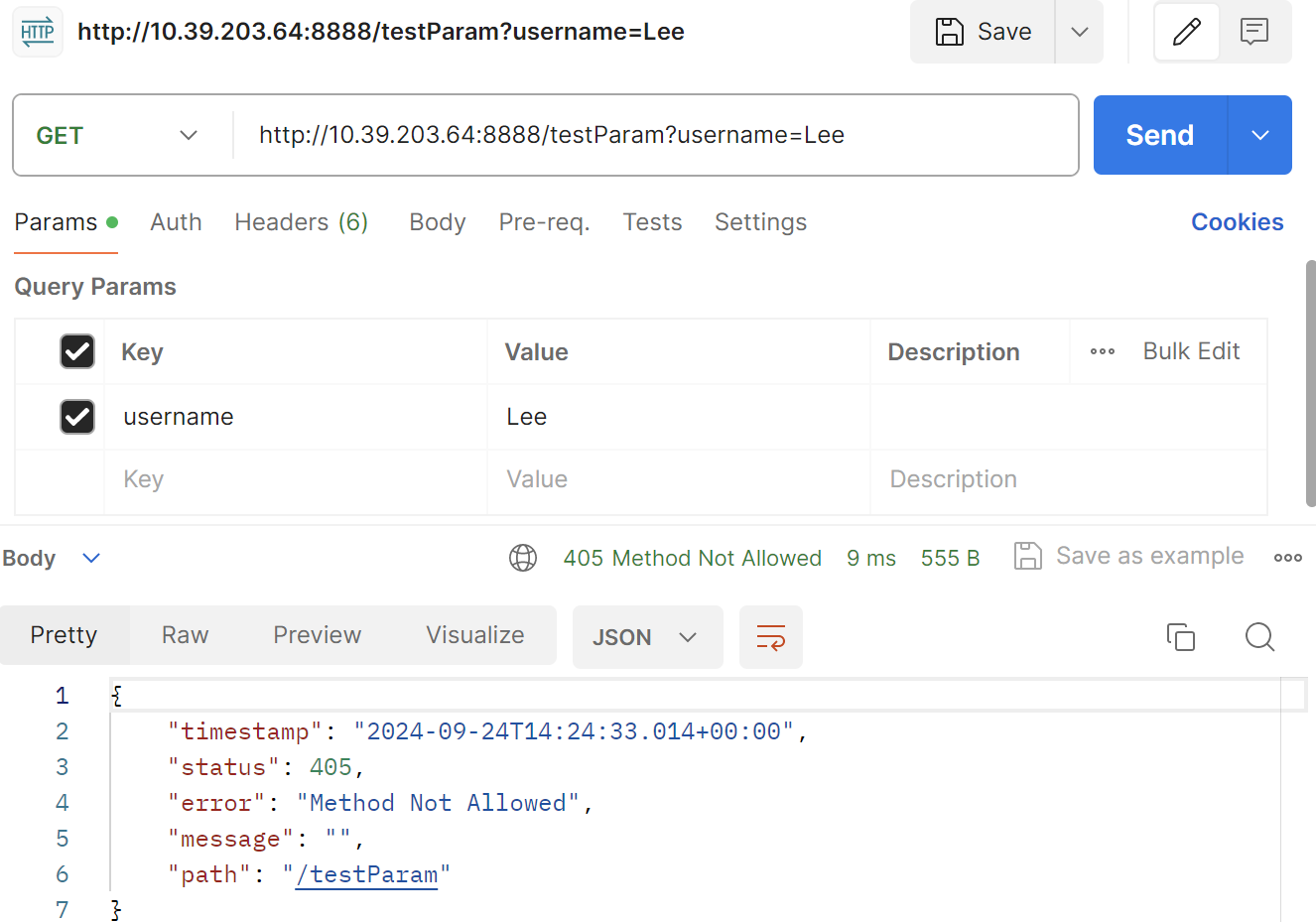Click the status value 405 in JSON
1316x922 pixels.
click(x=330, y=767)
